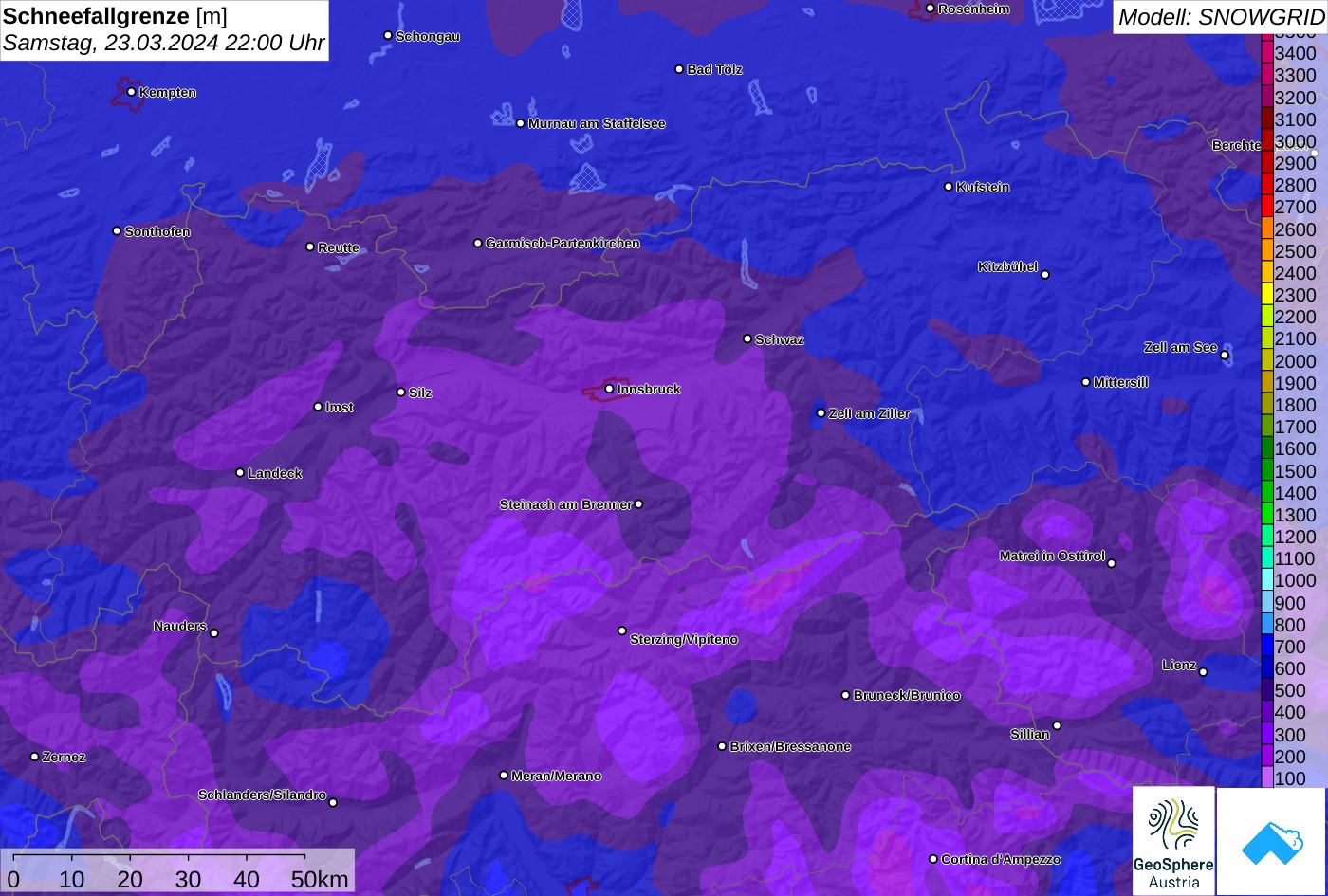This screenshot has width=1328, height=896.
Task: Click the Landeck marker dot
Action: click(x=240, y=472)
